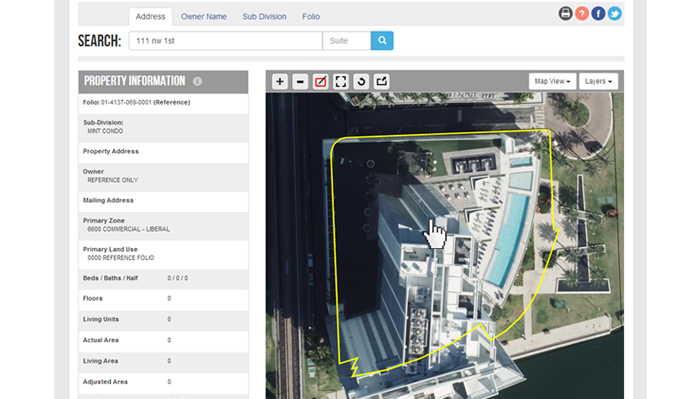Zoom in on the map

coord(279,81)
